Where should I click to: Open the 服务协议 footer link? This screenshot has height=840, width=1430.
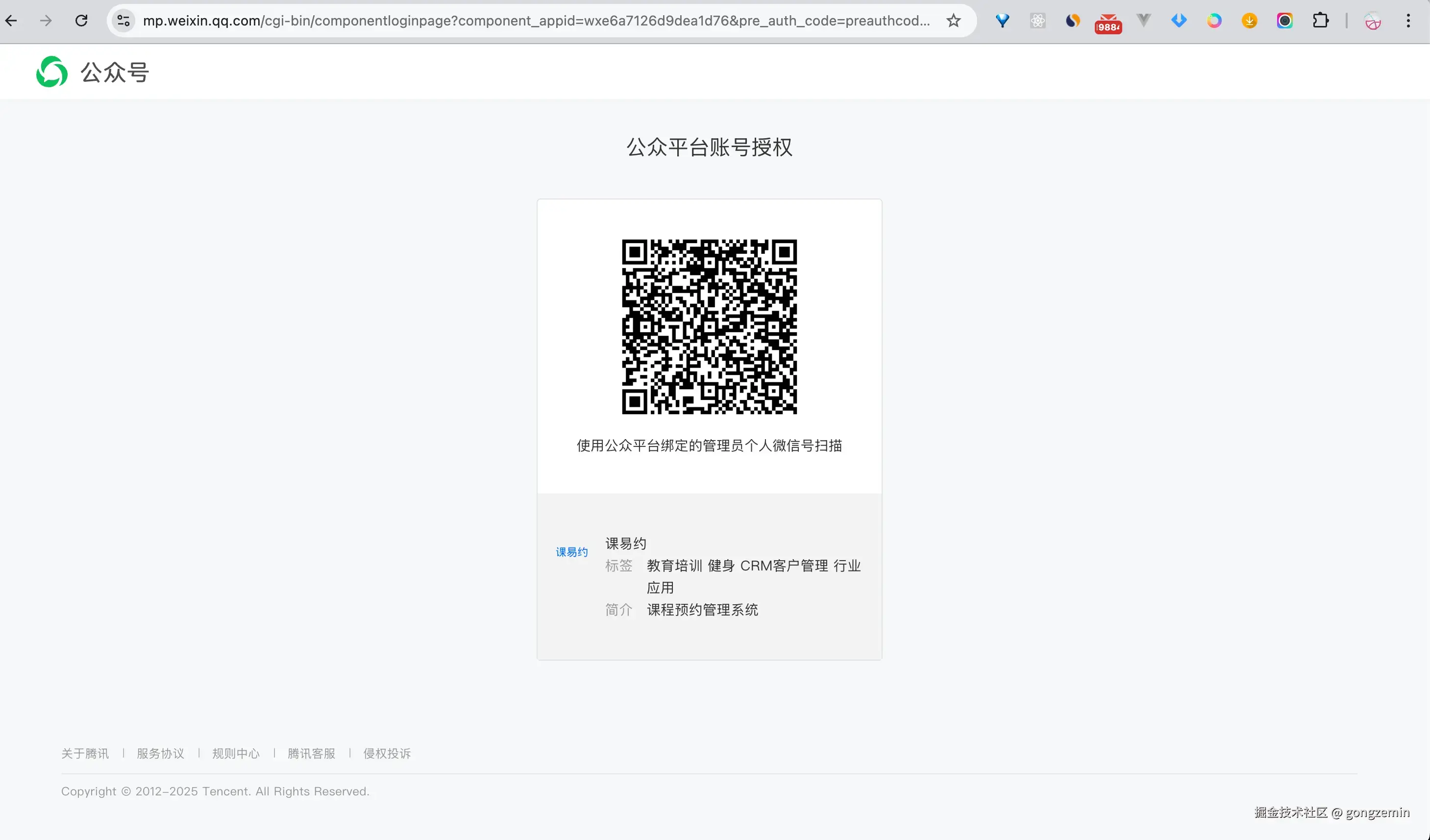click(161, 753)
